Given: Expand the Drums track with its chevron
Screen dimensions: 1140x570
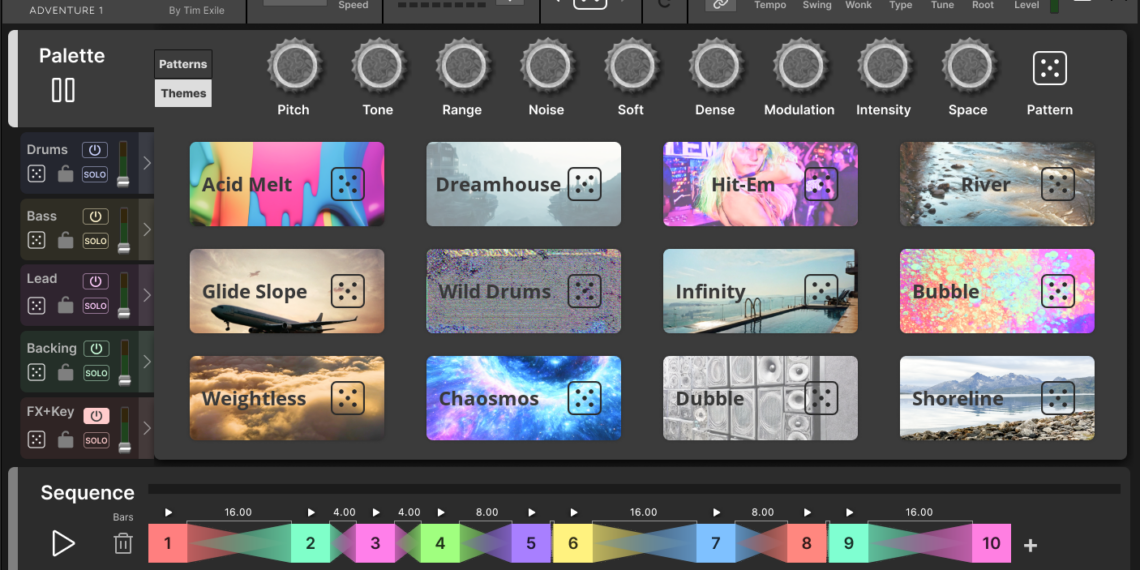Looking at the screenshot, I should (147, 163).
